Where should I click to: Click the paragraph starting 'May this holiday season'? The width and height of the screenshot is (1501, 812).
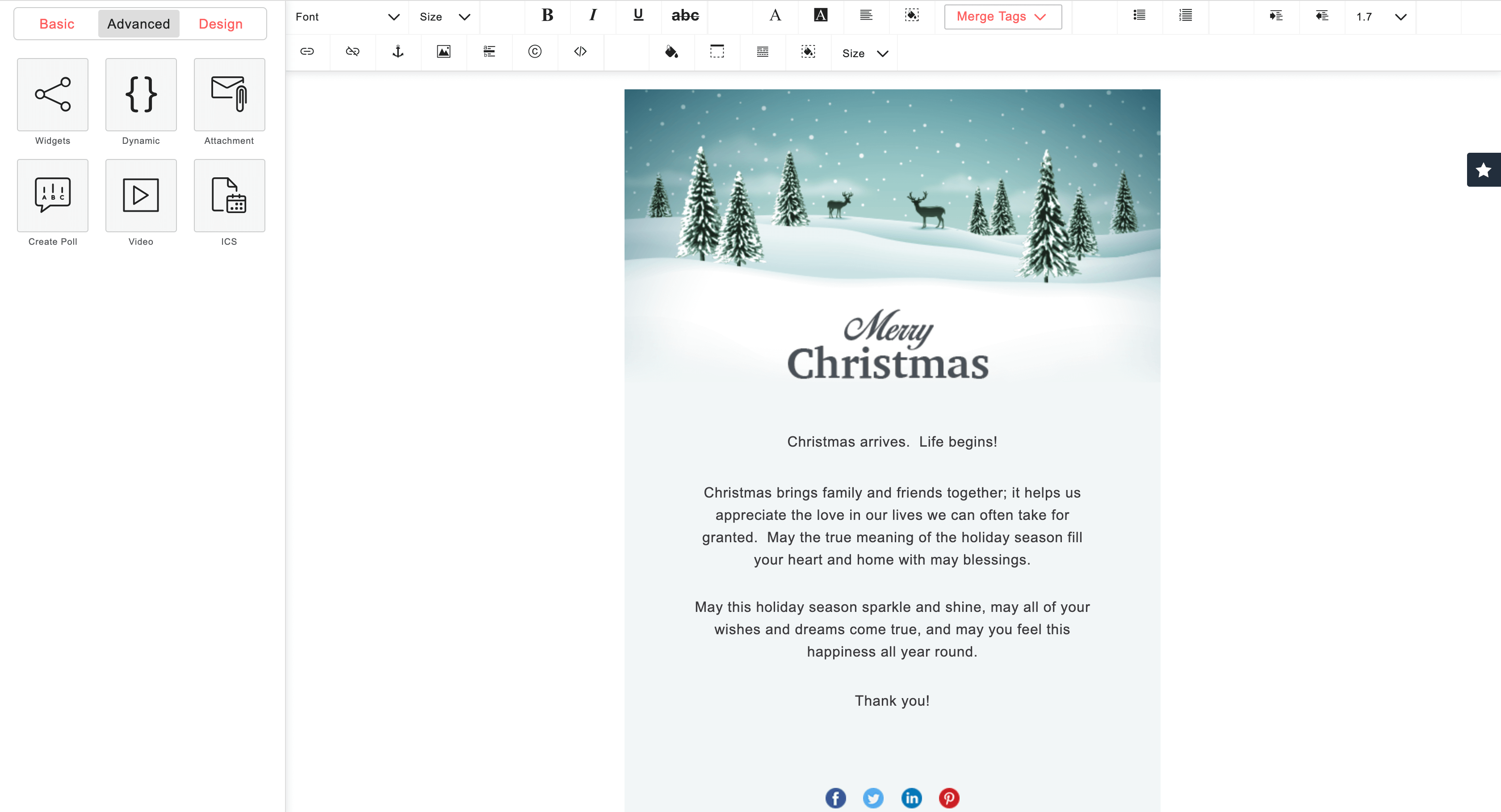tap(892, 629)
